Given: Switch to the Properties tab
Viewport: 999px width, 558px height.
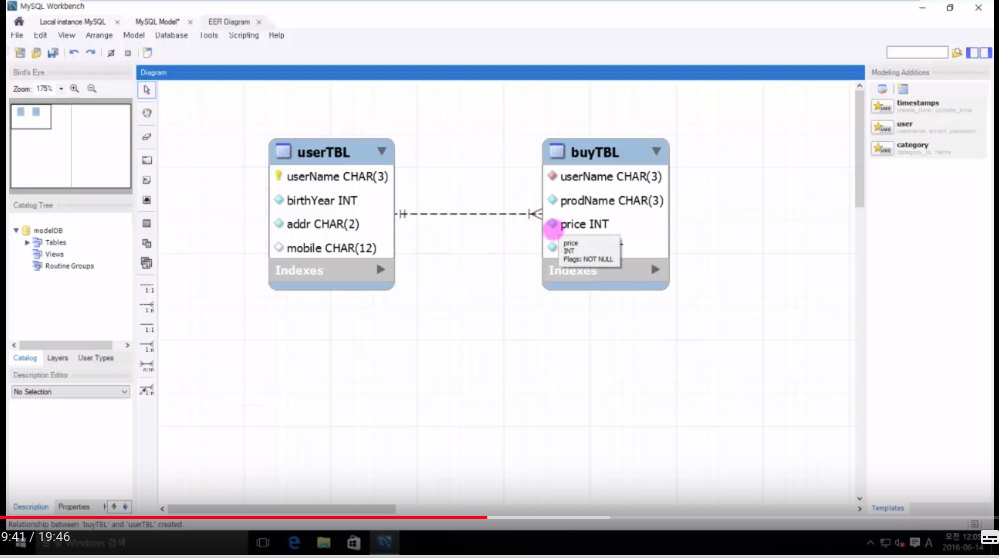Looking at the screenshot, I should [74, 507].
